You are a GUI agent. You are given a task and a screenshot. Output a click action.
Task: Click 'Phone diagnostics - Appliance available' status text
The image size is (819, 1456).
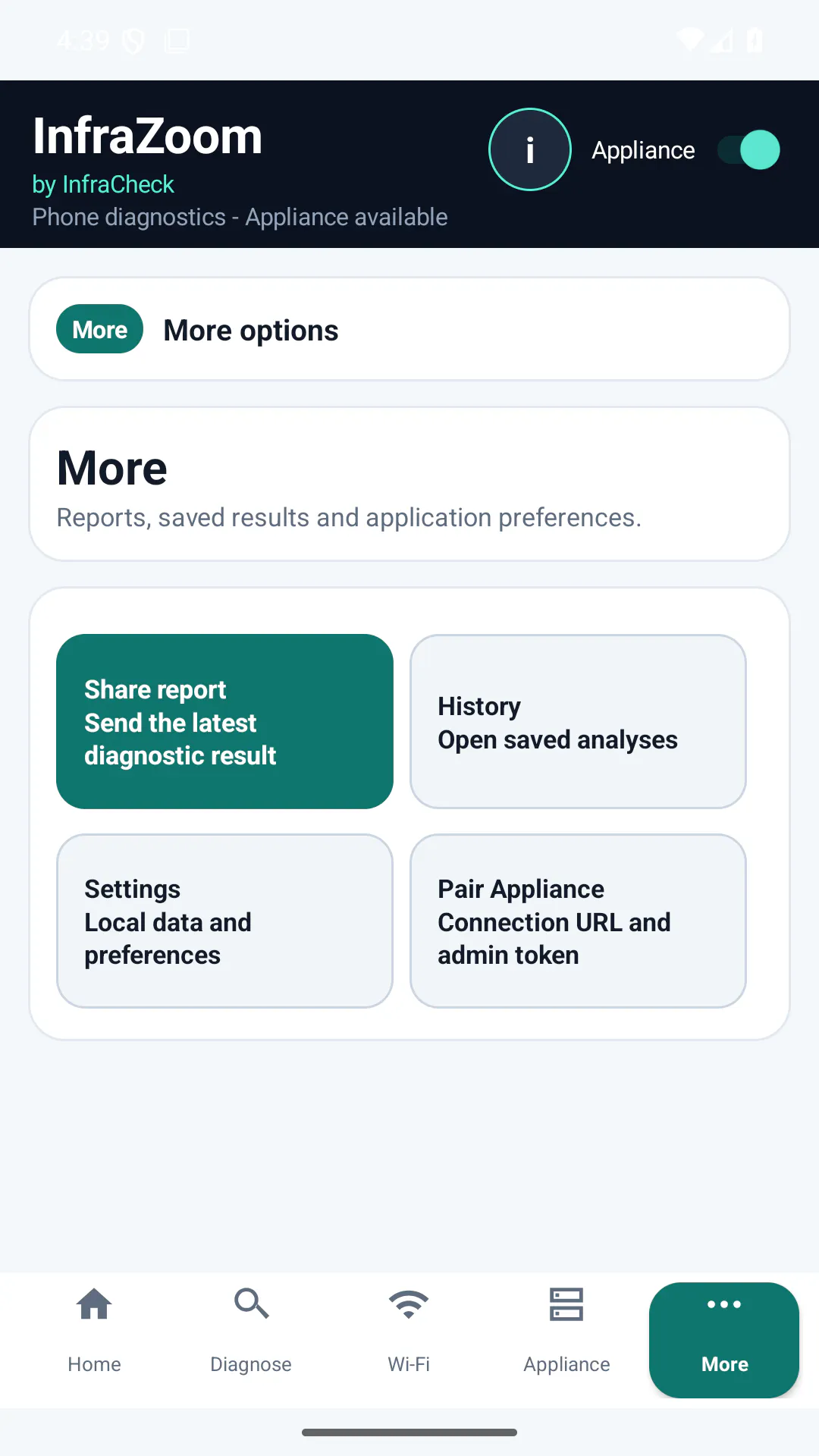[240, 218]
